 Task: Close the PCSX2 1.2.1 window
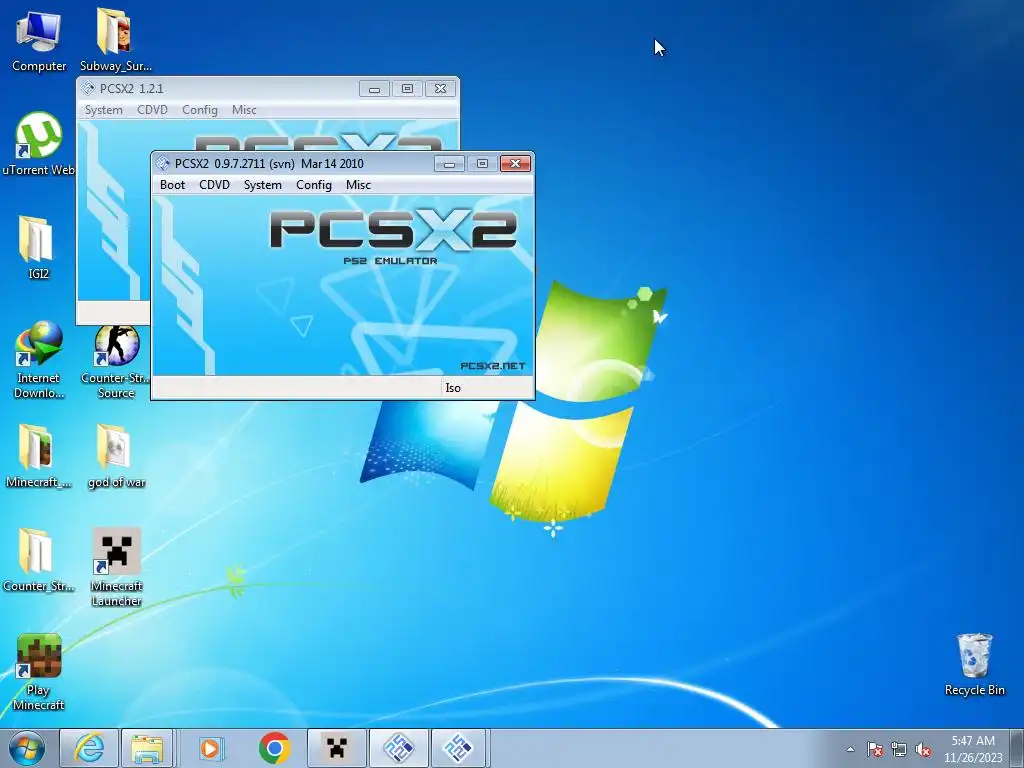[440, 89]
